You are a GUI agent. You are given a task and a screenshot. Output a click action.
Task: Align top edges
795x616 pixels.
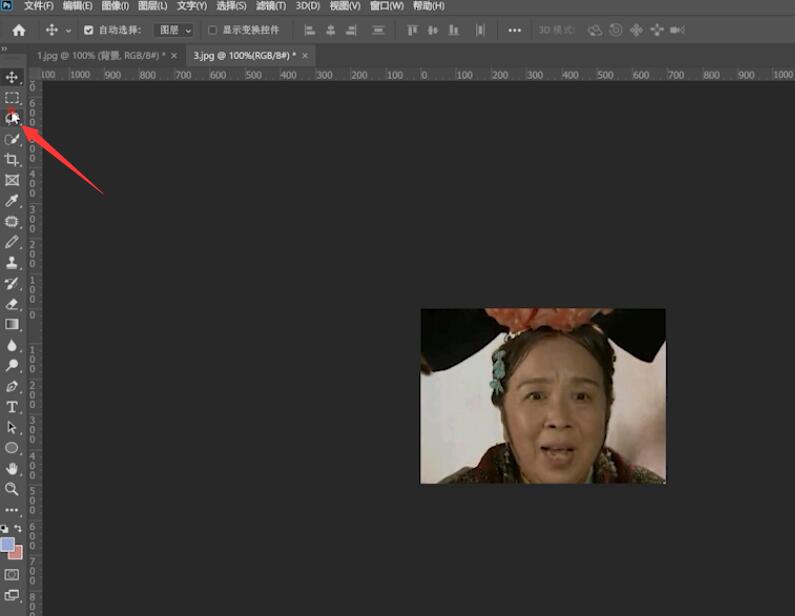click(x=412, y=30)
